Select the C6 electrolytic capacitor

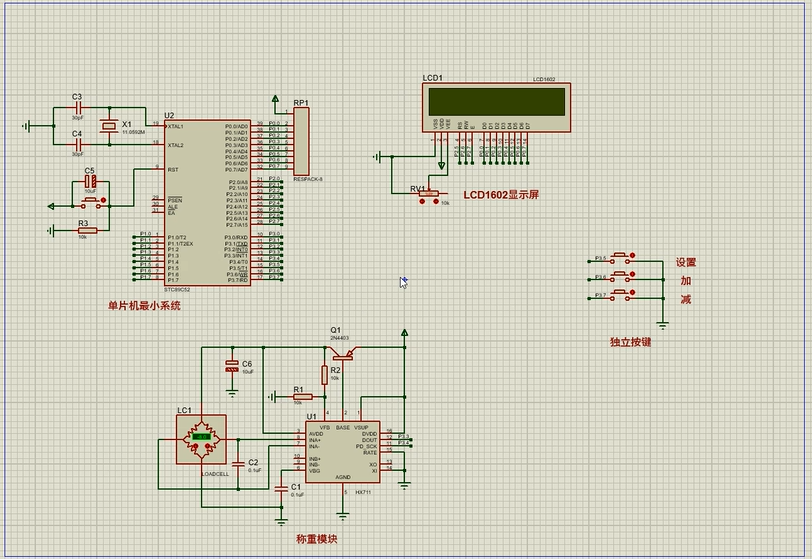[232, 367]
